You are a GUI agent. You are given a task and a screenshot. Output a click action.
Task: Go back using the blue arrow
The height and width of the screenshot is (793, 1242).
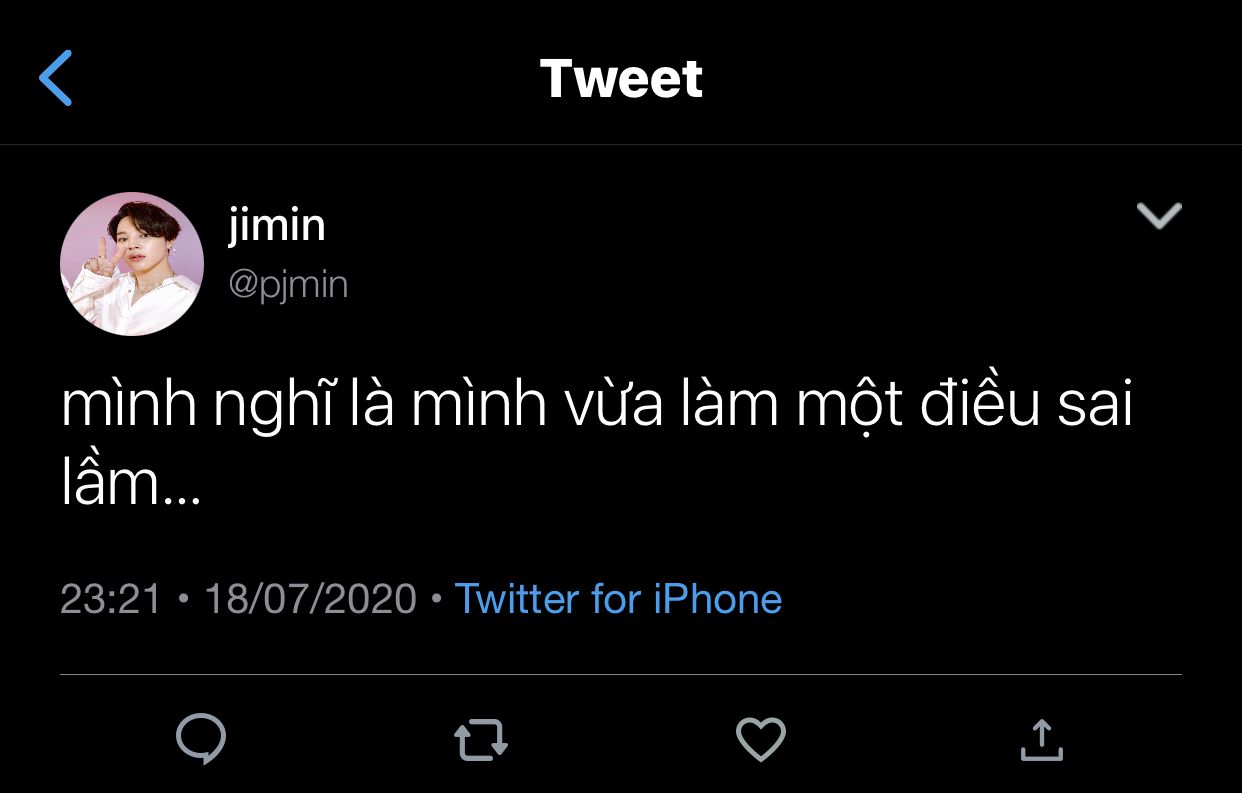(56, 79)
